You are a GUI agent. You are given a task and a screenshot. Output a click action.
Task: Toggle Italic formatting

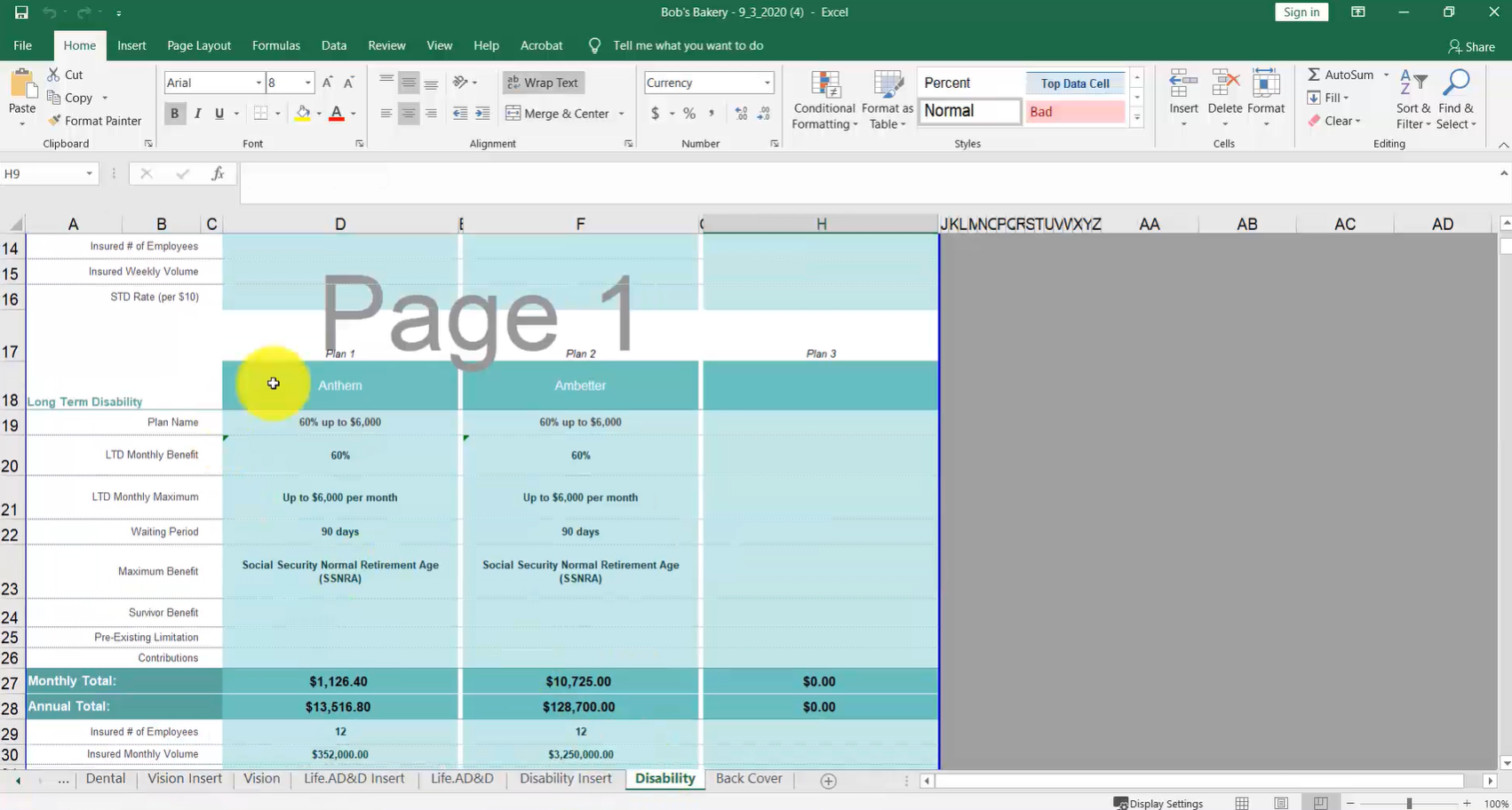(197, 114)
